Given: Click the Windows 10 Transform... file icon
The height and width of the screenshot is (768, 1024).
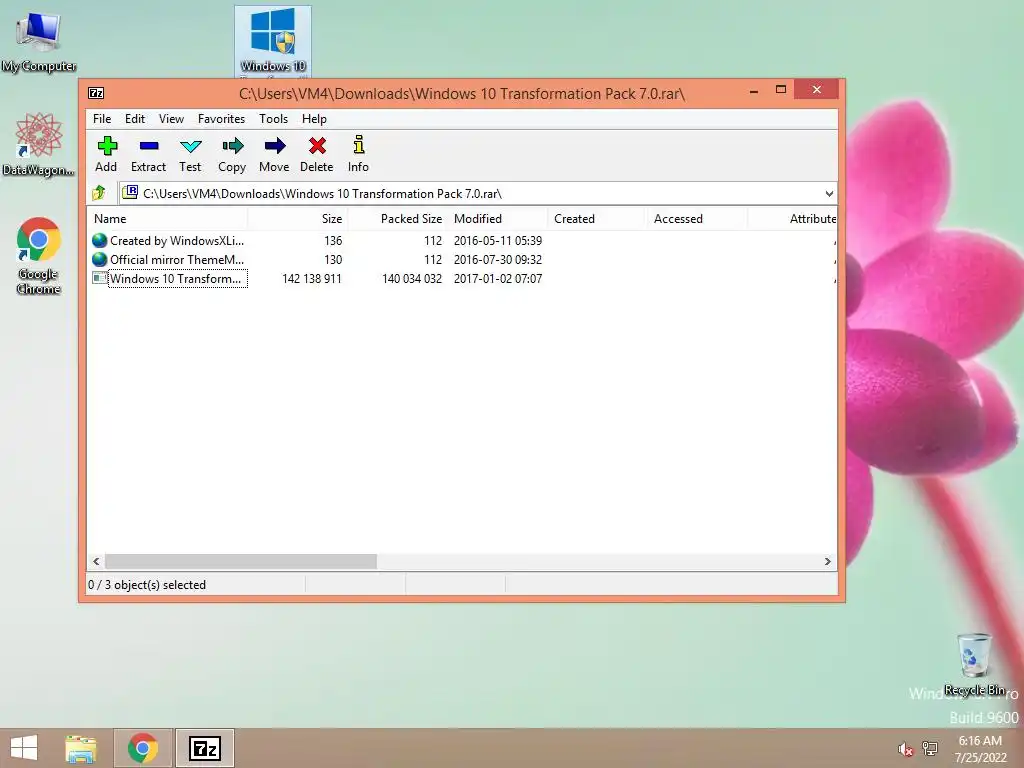Looking at the screenshot, I should [x=99, y=278].
